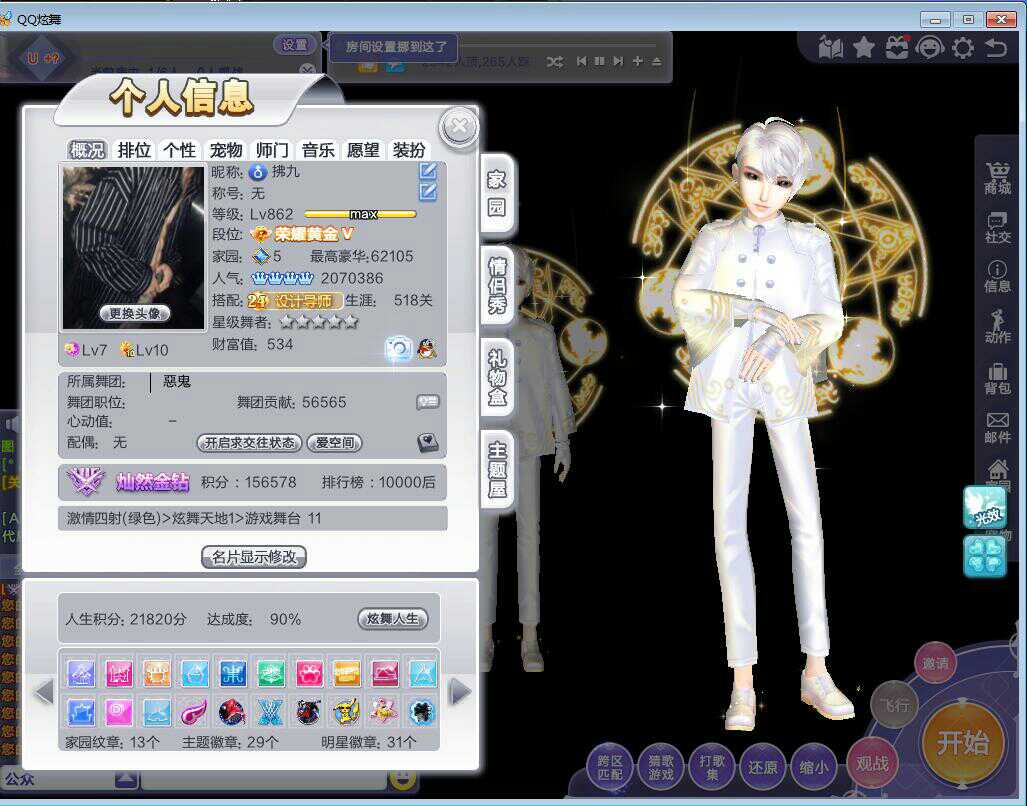
Task: Open the 情侣秀 side tab
Action: click(x=496, y=285)
